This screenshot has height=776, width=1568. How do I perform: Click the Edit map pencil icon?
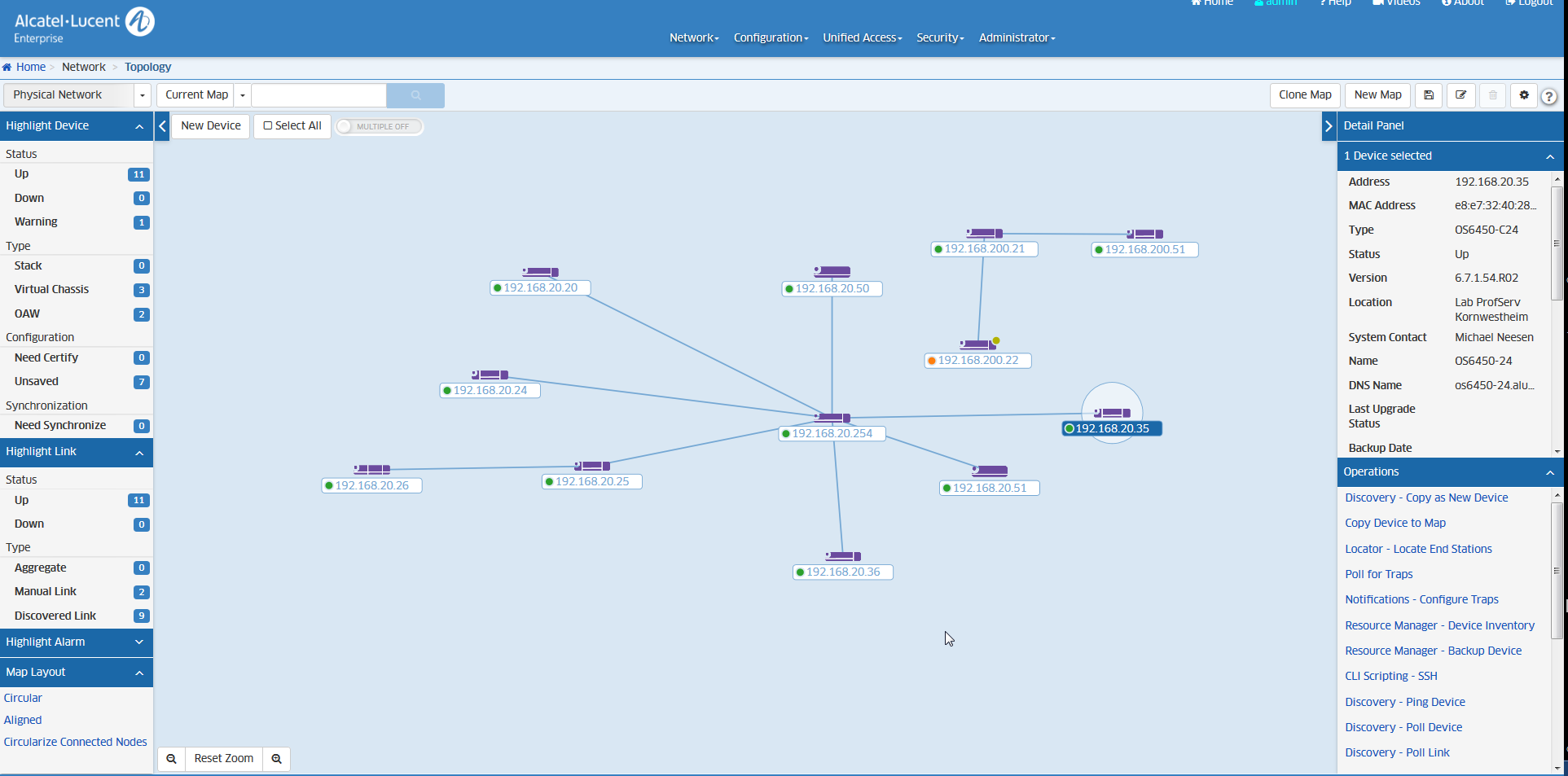tap(1460, 95)
